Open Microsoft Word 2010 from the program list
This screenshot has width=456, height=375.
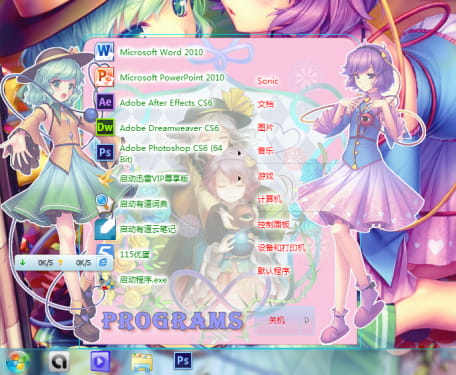(x=150, y=52)
